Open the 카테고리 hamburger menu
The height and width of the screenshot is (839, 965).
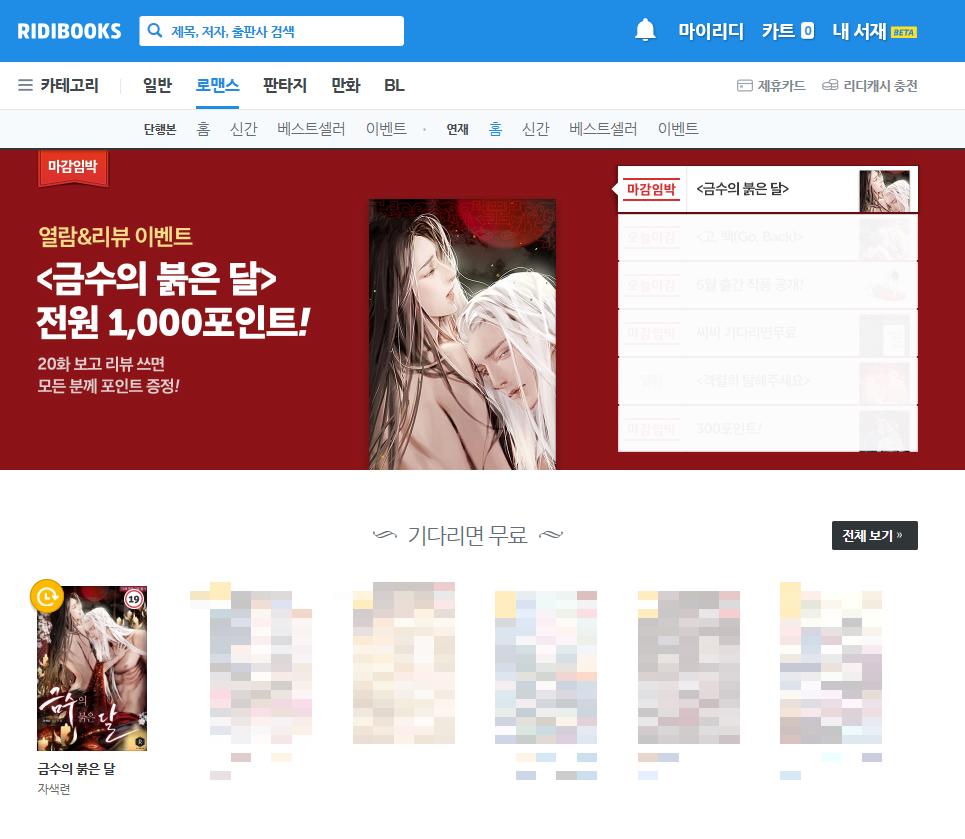(x=25, y=85)
